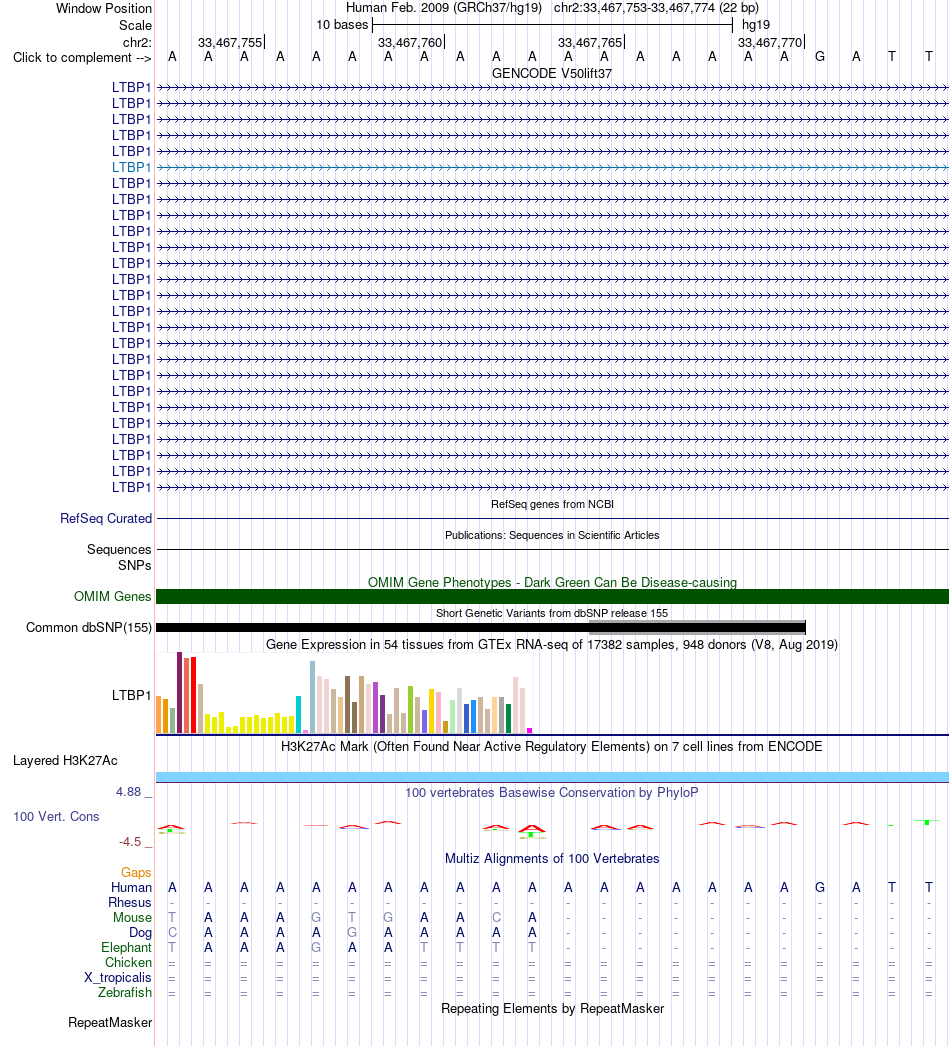Click the 33,467,770 position marker
The image size is (950, 1046).
770,43
